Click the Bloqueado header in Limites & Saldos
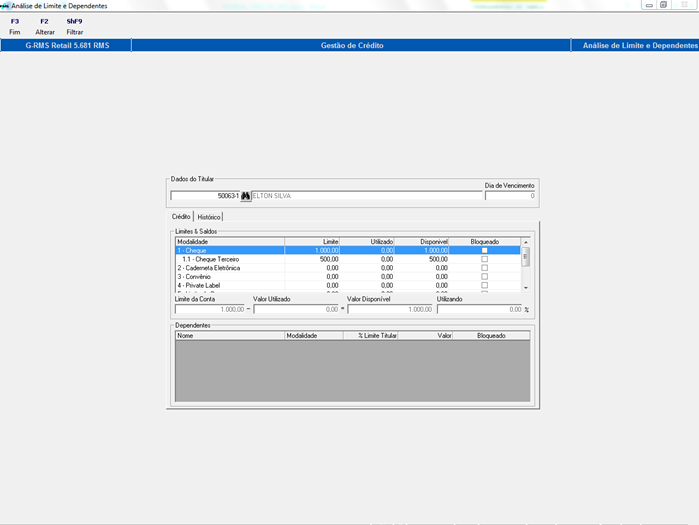 point(485,242)
